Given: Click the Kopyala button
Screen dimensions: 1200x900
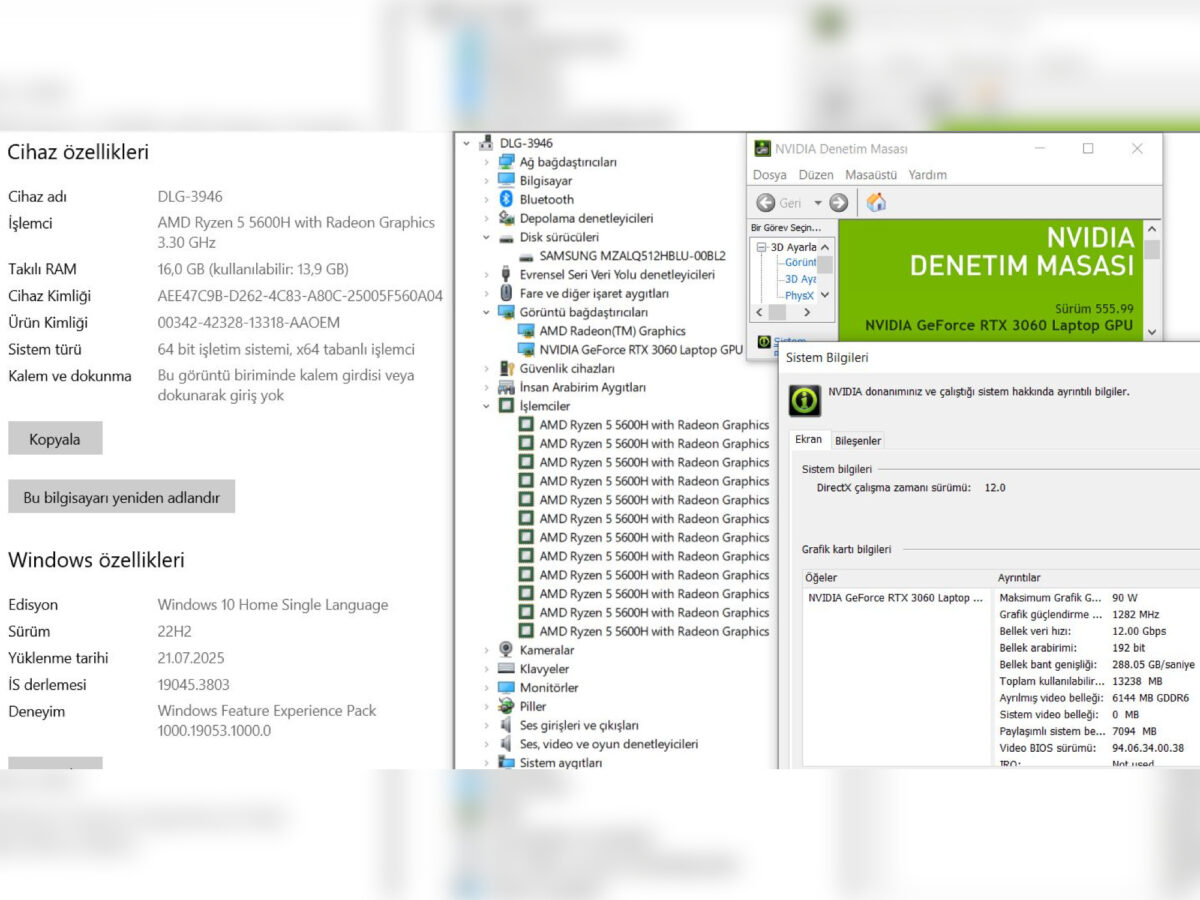Looking at the screenshot, I should tap(55, 438).
